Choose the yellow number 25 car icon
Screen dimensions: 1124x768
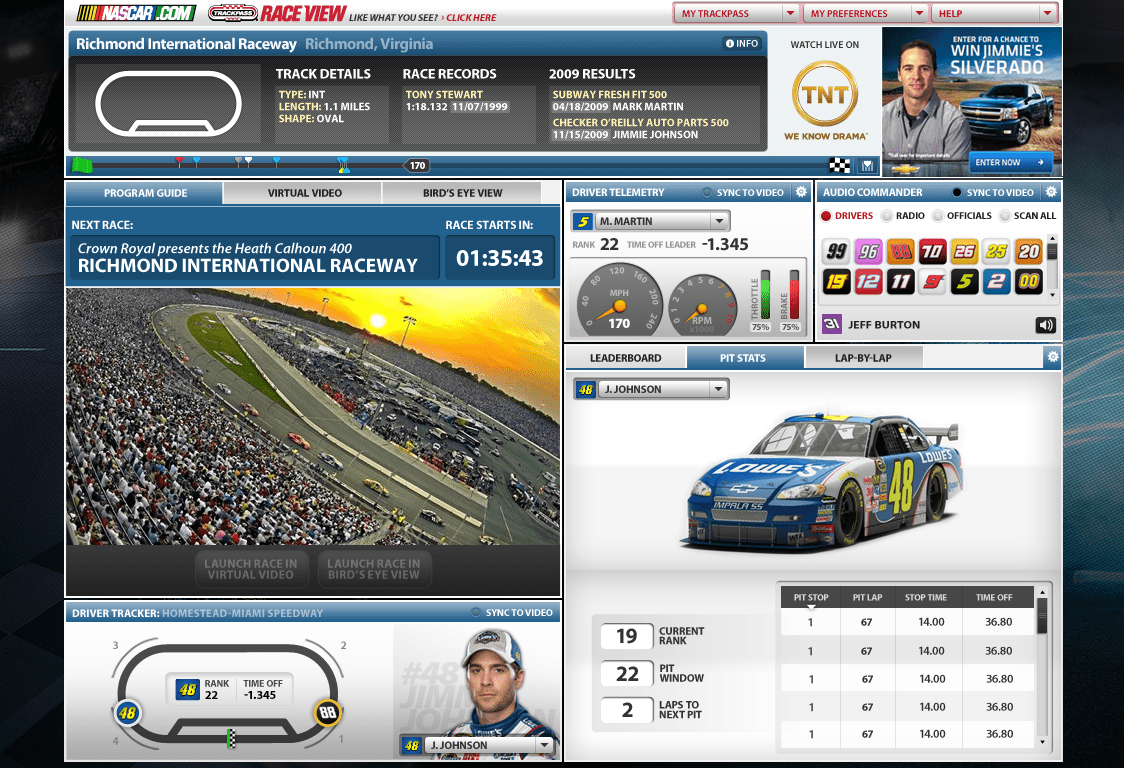coord(996,252)
